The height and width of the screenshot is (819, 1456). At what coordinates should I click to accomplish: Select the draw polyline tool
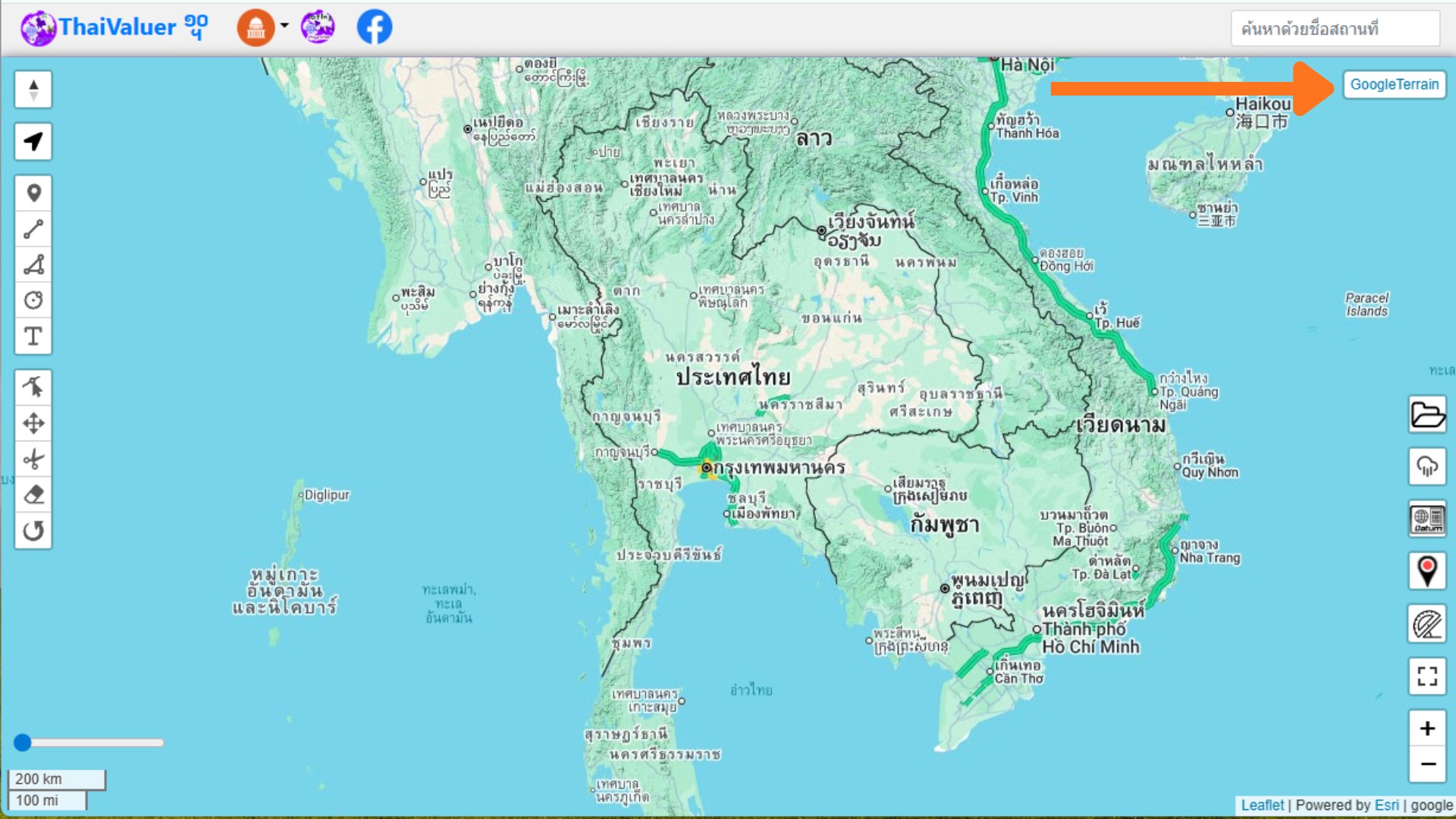tap(33, 229)
